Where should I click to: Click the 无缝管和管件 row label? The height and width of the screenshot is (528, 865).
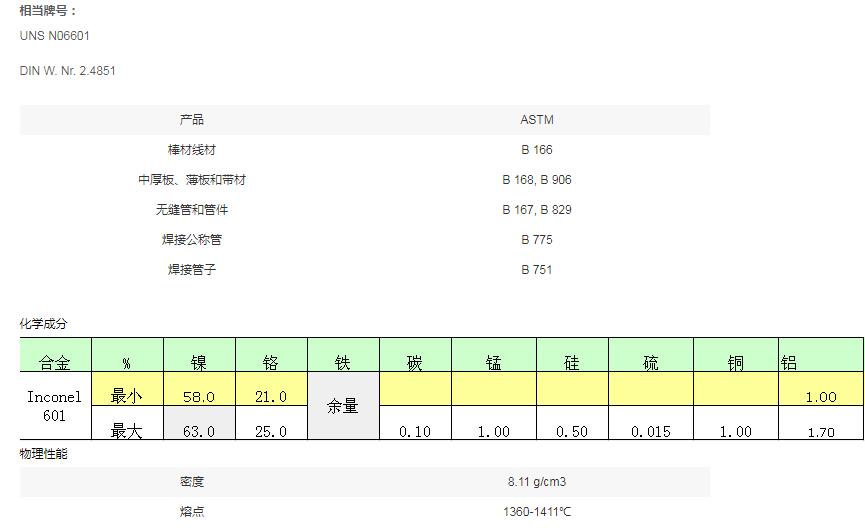[x=192, y=210]
